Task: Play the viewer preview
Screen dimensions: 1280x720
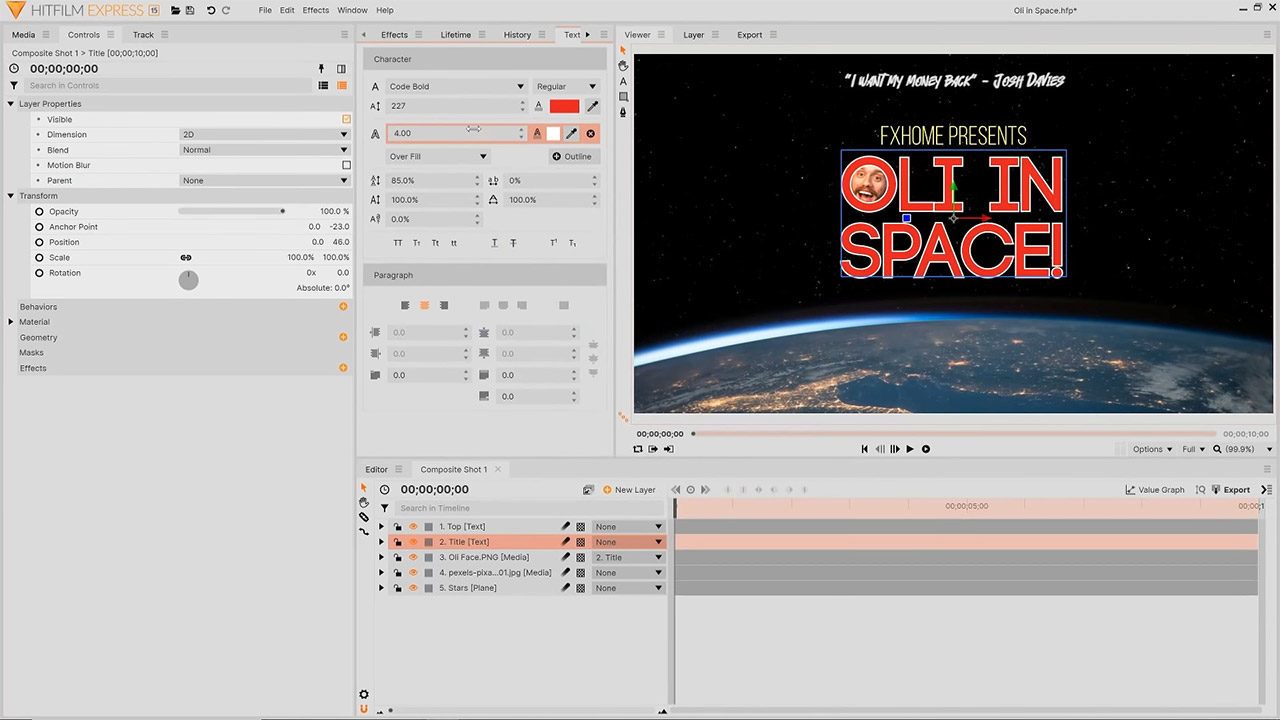Action: [x=909, y=449]
